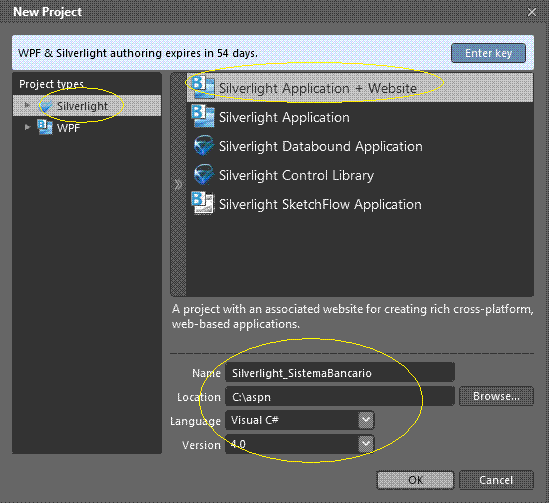Select the Silverlight SketchFlow Application icon

203,203
